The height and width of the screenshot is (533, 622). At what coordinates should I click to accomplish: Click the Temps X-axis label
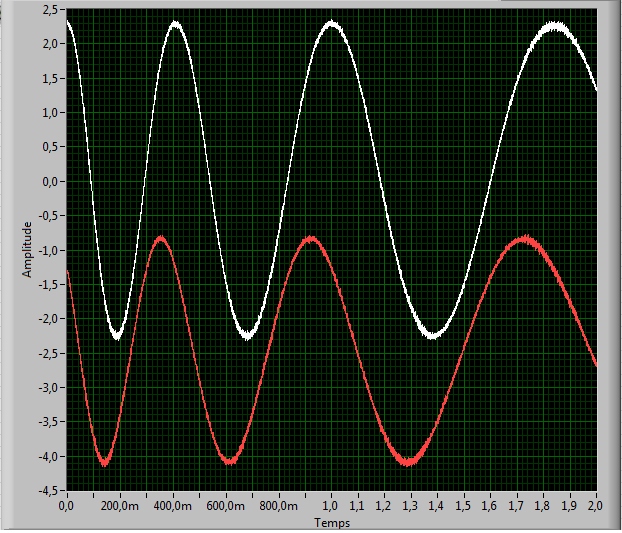331,522
